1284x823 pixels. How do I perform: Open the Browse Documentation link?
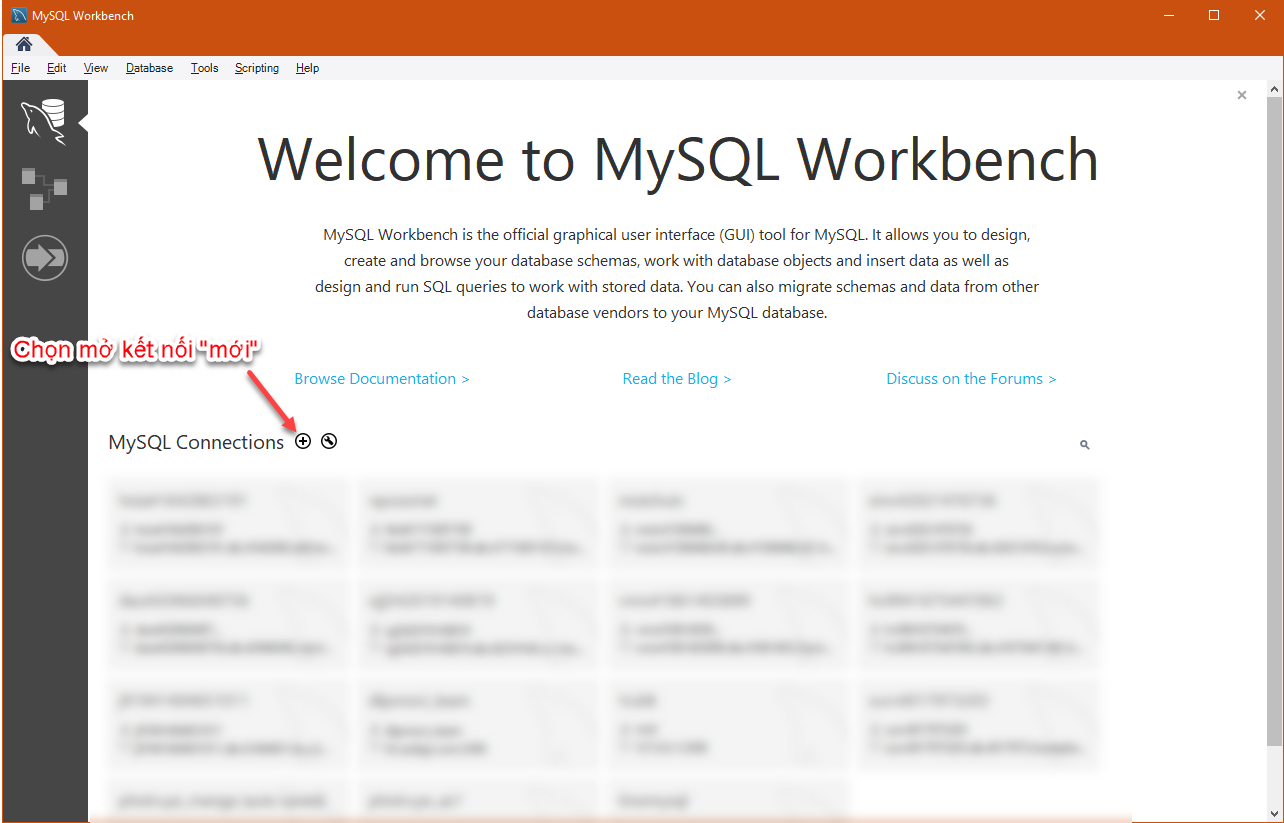pos(382,379)
